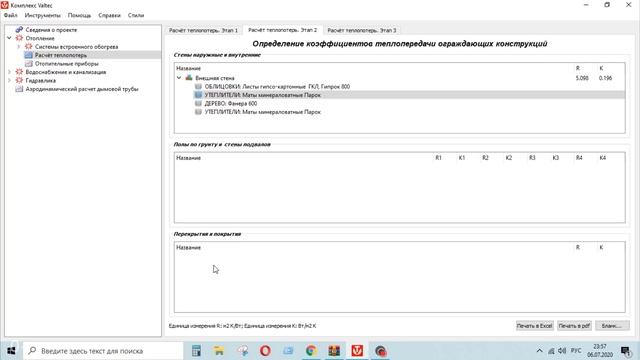This screenshot has width=640, height=360.
Task: Collapse the Внешняя стена row
Action: [179, 78]
